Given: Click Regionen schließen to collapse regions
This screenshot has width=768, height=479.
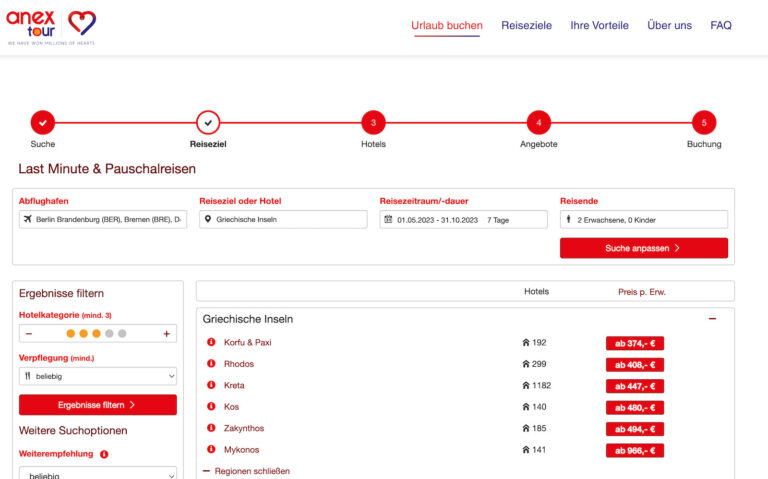Looking at the screenshot, I should [x=246, y=470].
